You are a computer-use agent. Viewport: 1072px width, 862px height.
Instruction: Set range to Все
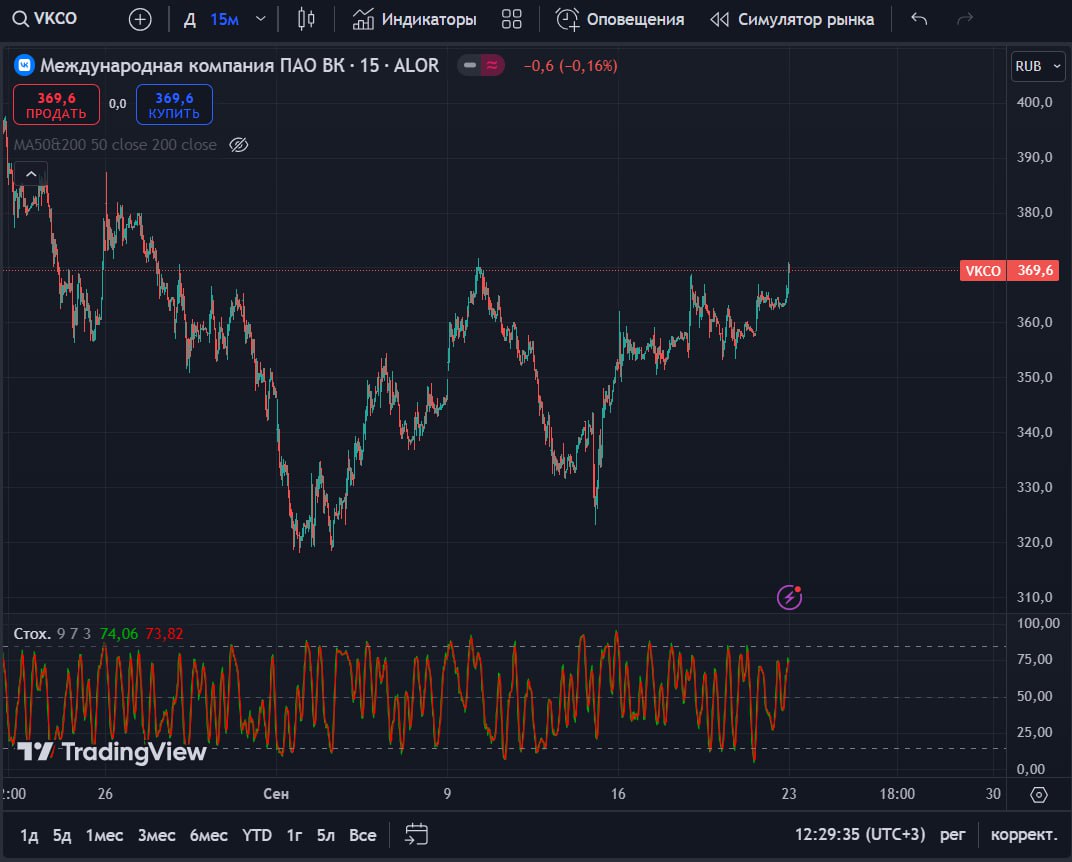(x=363, y=835)
